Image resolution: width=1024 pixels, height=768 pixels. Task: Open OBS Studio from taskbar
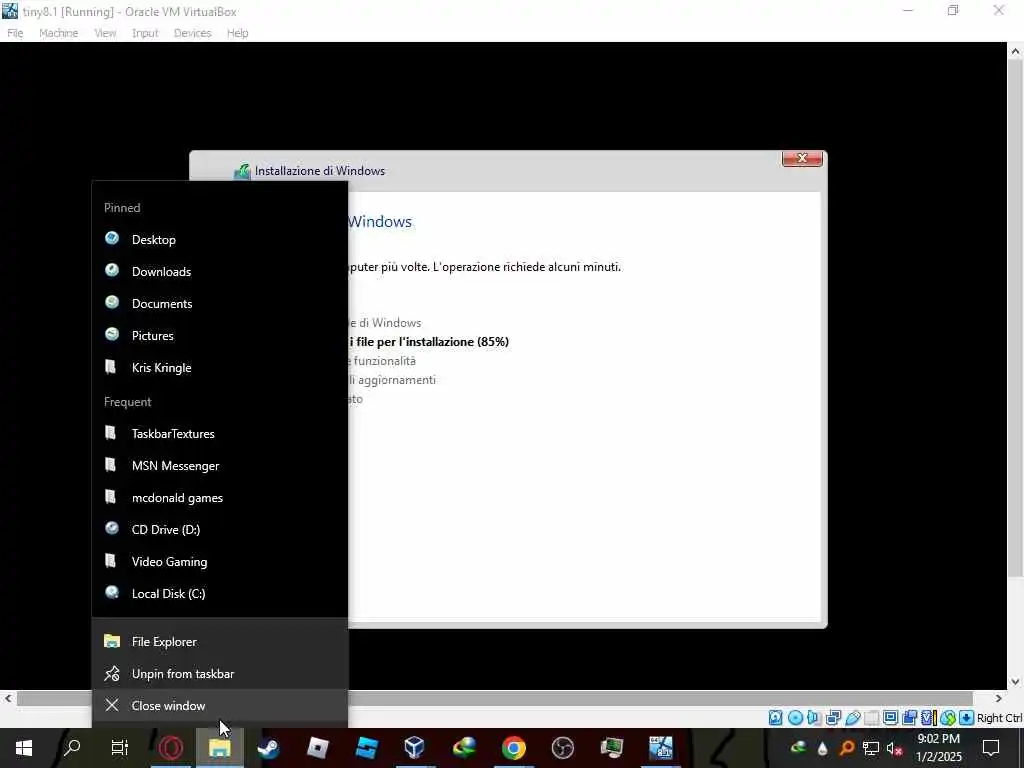pyautogui.click(x=562, y=748)
